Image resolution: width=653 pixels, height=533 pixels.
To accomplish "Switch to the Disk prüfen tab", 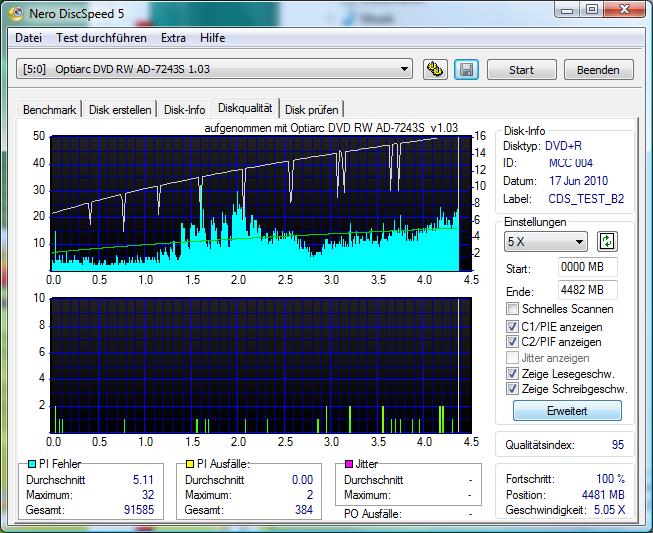I will click(312, 110).
